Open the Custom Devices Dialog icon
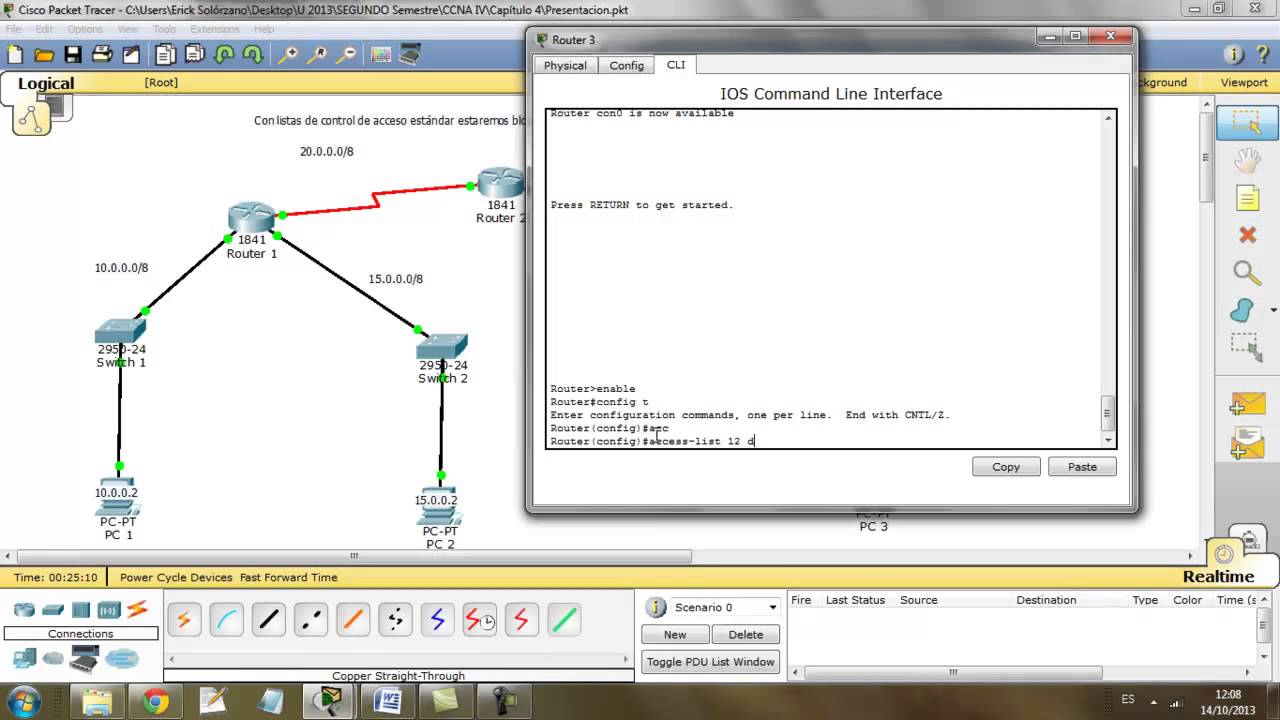 pyautogui.click(x=410, y=55)
